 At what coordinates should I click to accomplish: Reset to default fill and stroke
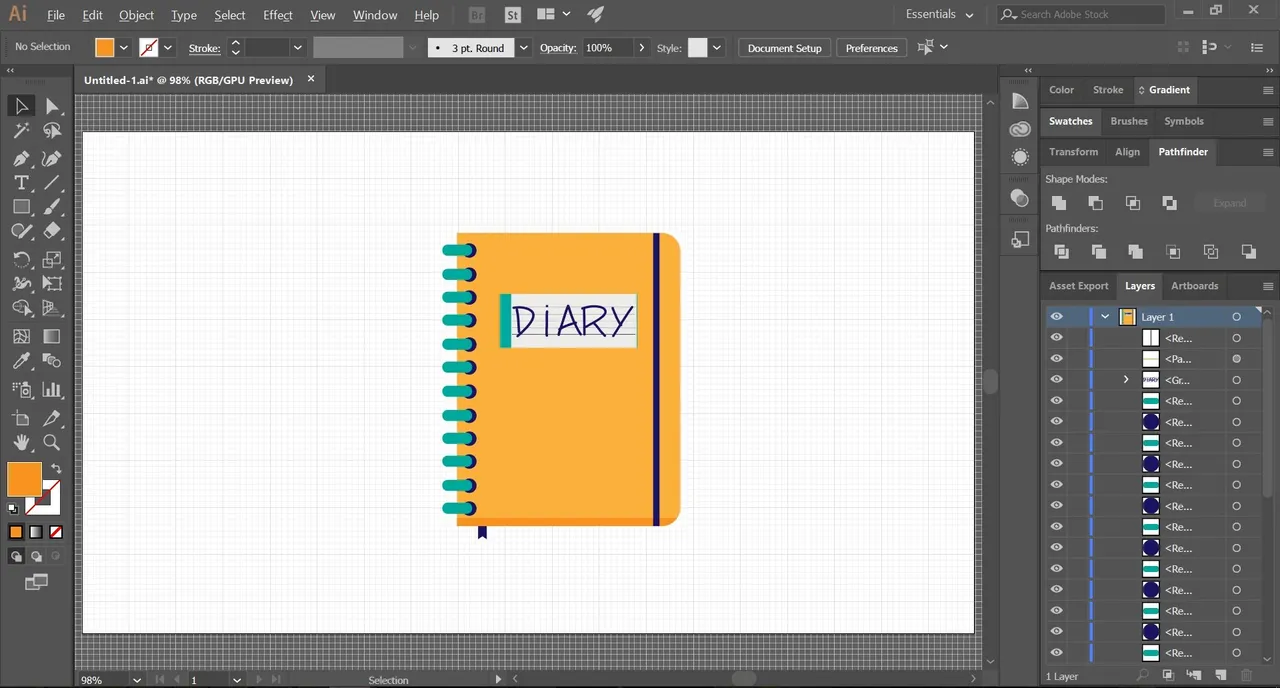[x=13, y=509]
